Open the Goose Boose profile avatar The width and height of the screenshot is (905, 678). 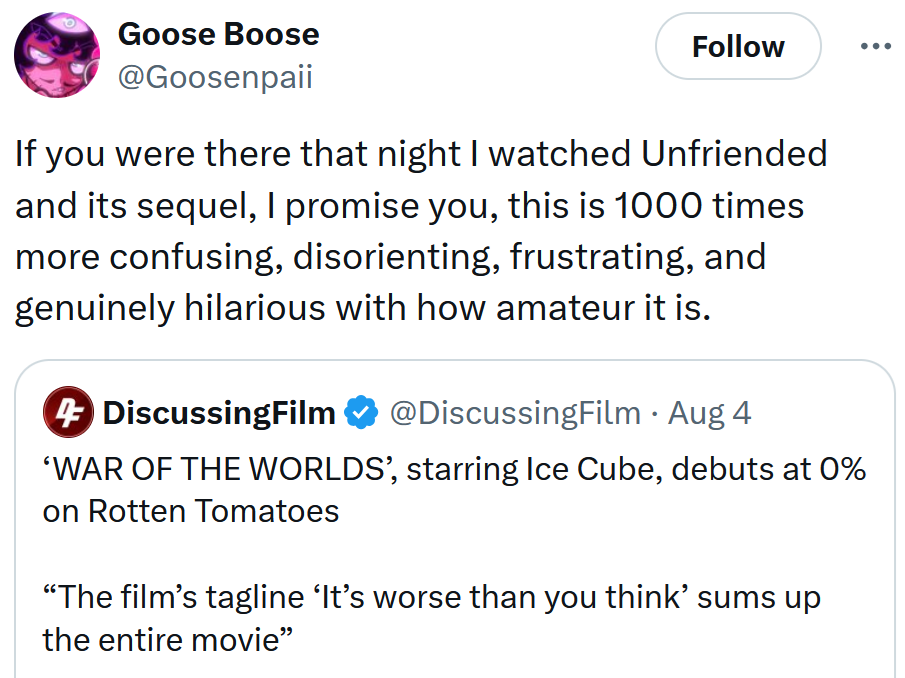click(57, 55)
